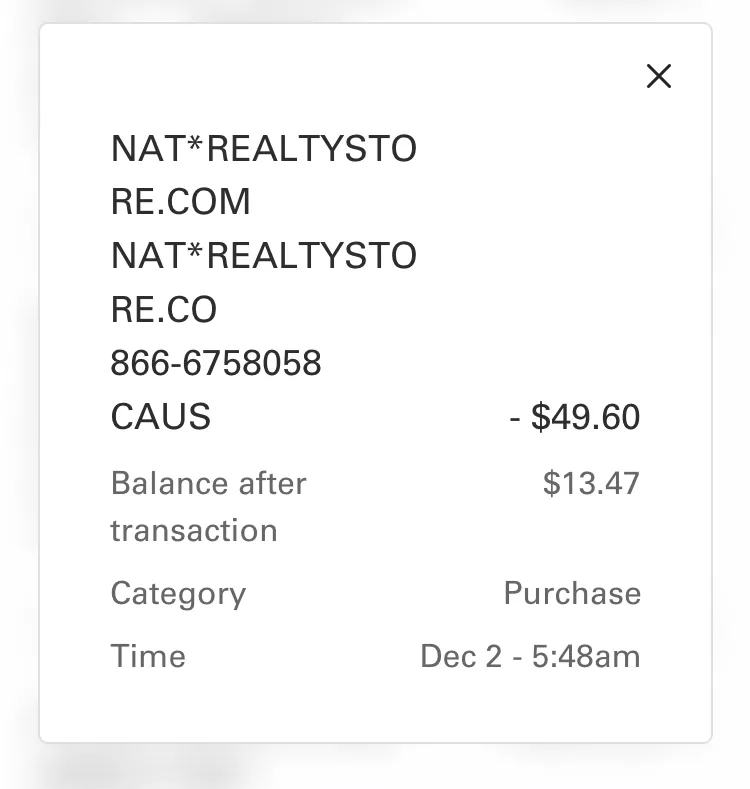Click the Category label
750x789 pixels.
[x=178, y=593]
